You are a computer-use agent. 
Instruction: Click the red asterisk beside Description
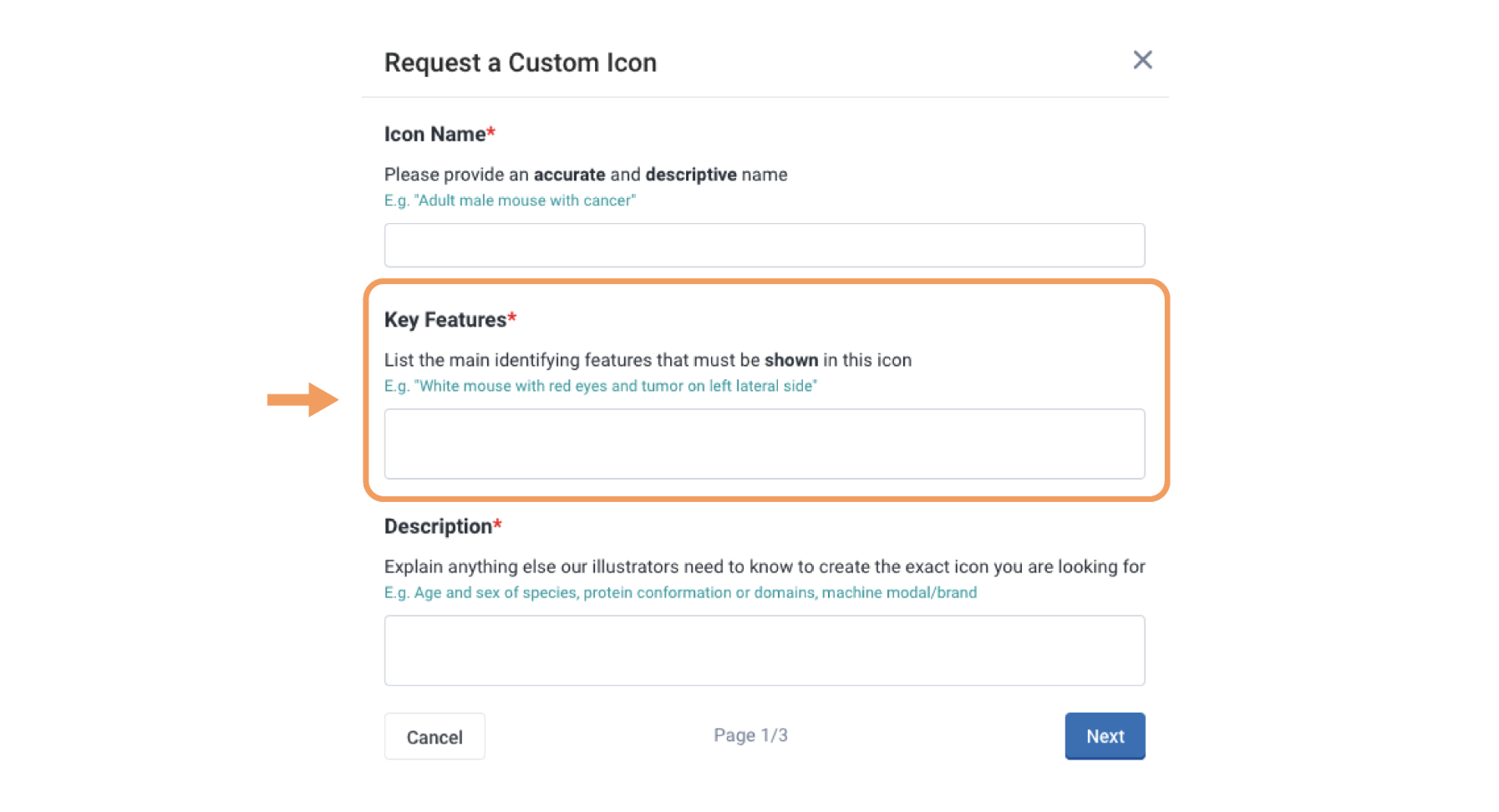point(497,524)
